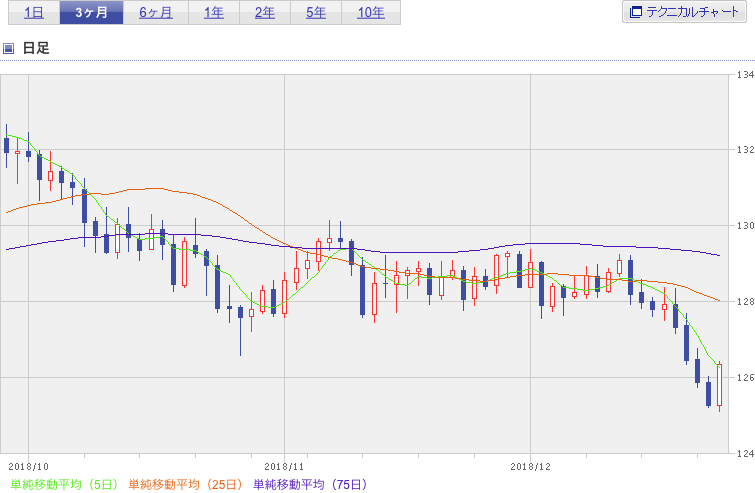Click the 2018/10 date axis label
The height and width of the screenshot is (493, 755).
pyautogui.click(x=28, y=467)
